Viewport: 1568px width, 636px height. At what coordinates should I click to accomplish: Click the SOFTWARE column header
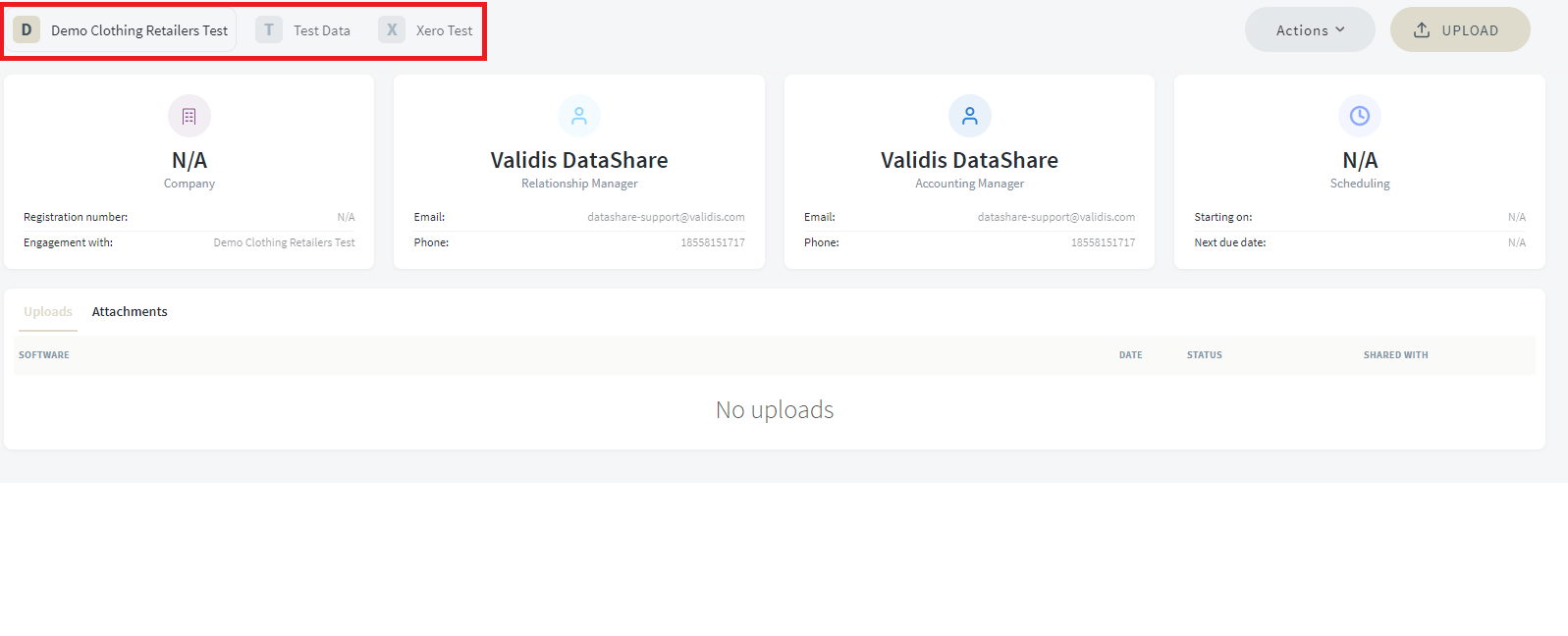pyautogui.click(x=44, y=355)
